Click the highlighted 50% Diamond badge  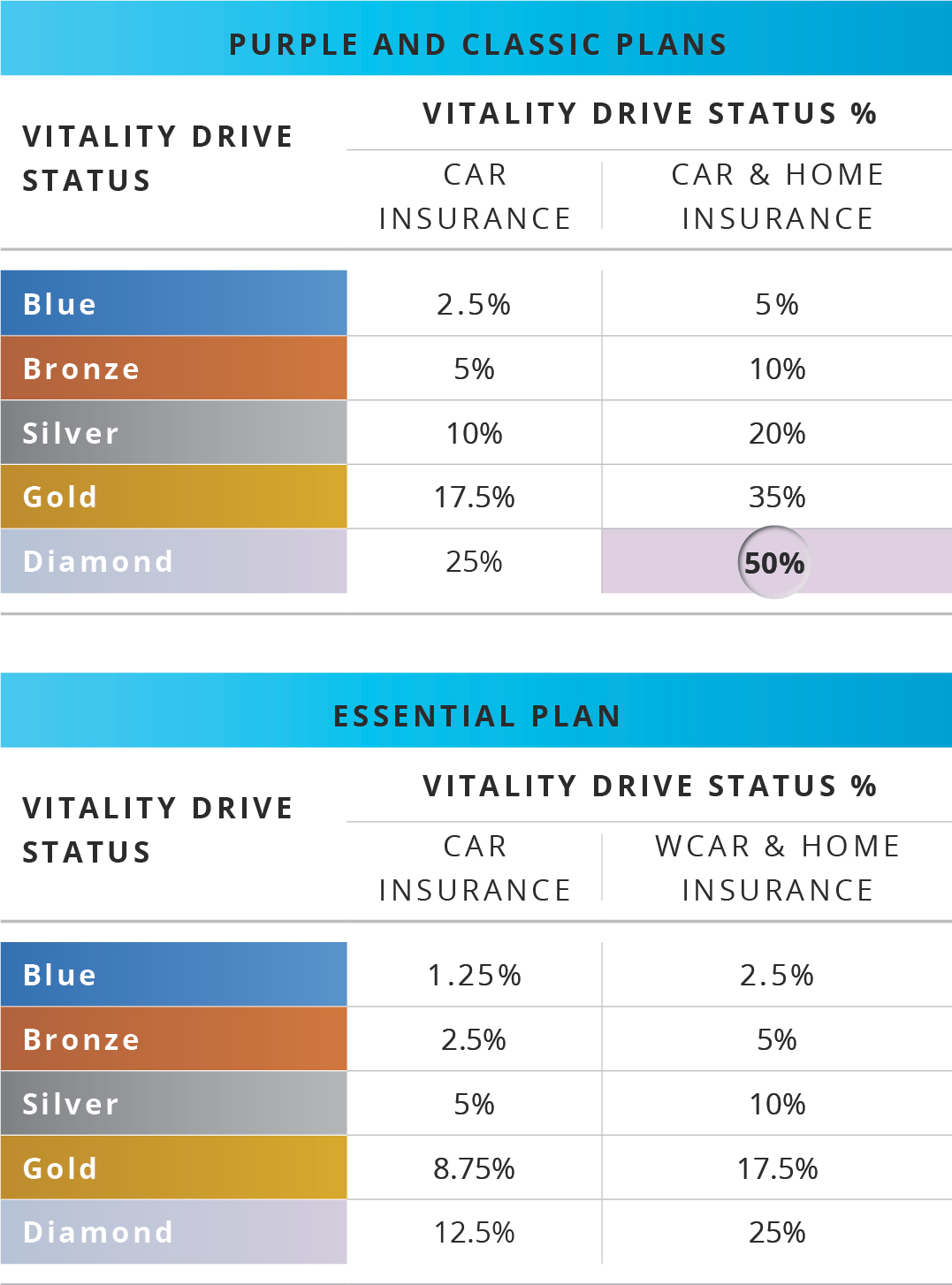[774, 562]
